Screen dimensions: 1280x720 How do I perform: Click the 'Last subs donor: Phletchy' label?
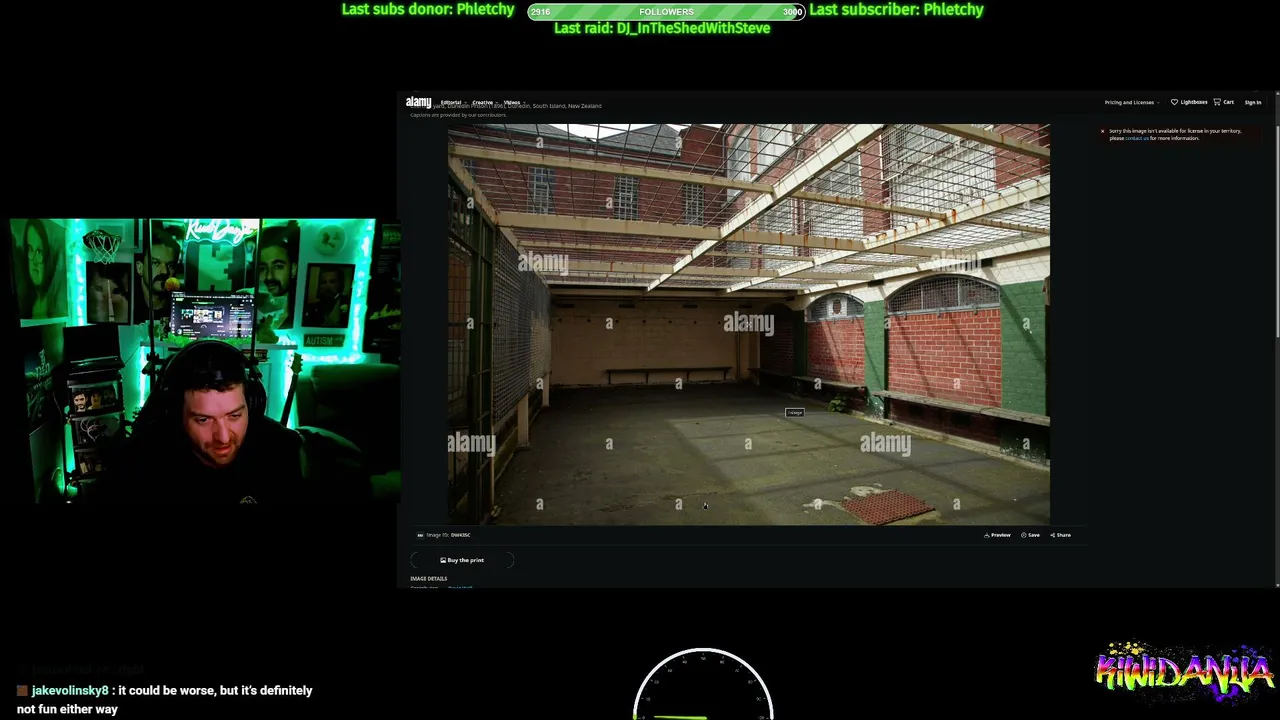click(428, 9)
